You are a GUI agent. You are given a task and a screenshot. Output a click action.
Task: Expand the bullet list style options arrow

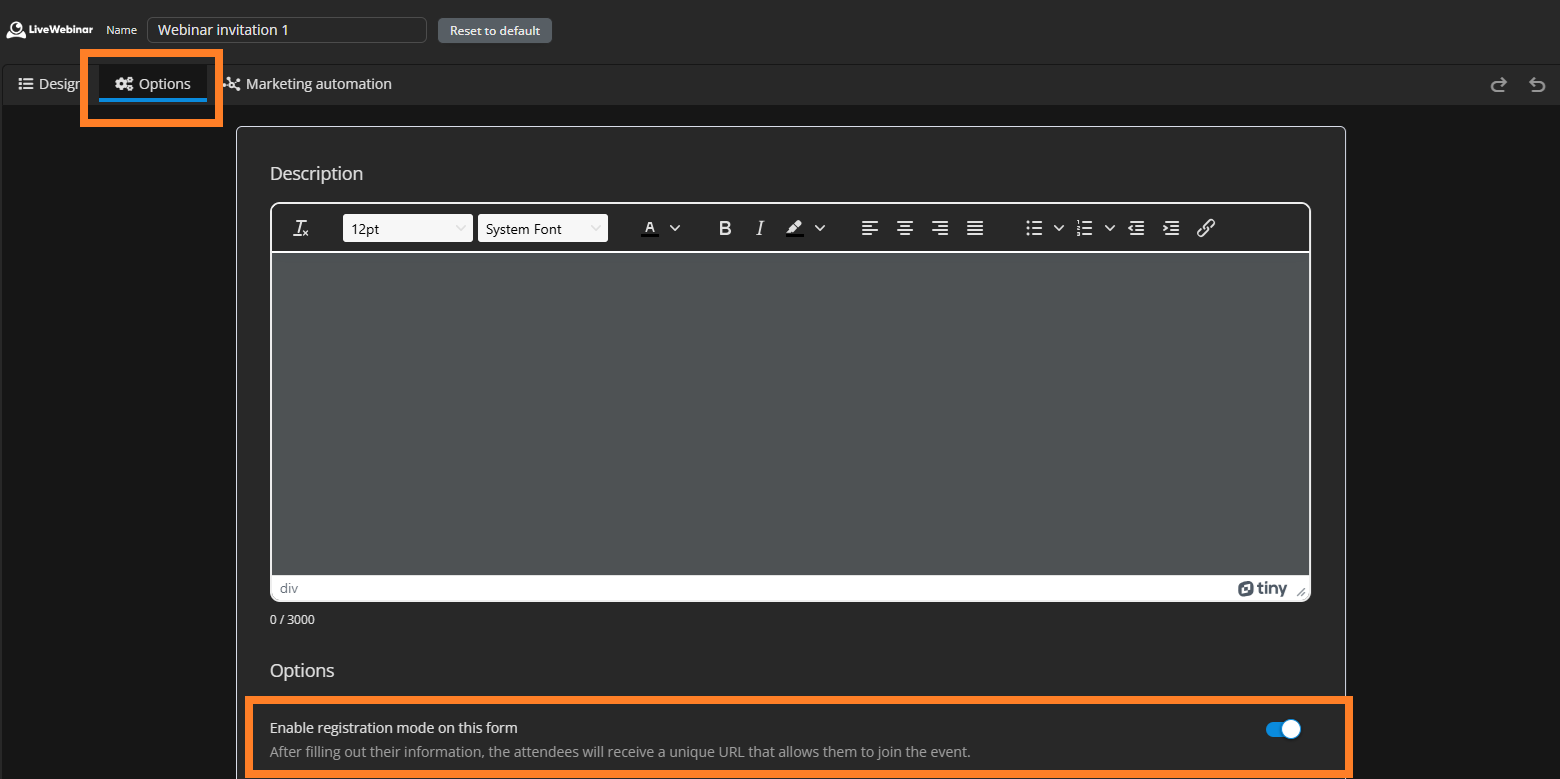point(1059,229)
